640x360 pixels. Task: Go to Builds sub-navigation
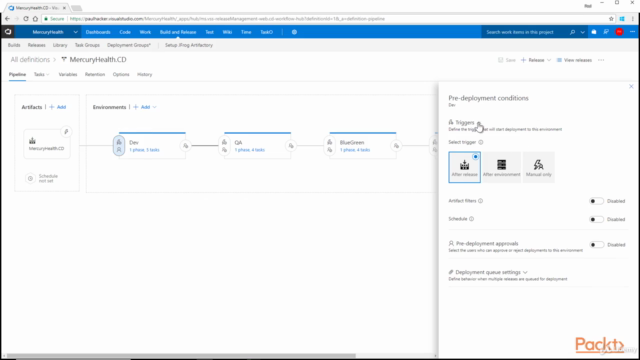14,45
